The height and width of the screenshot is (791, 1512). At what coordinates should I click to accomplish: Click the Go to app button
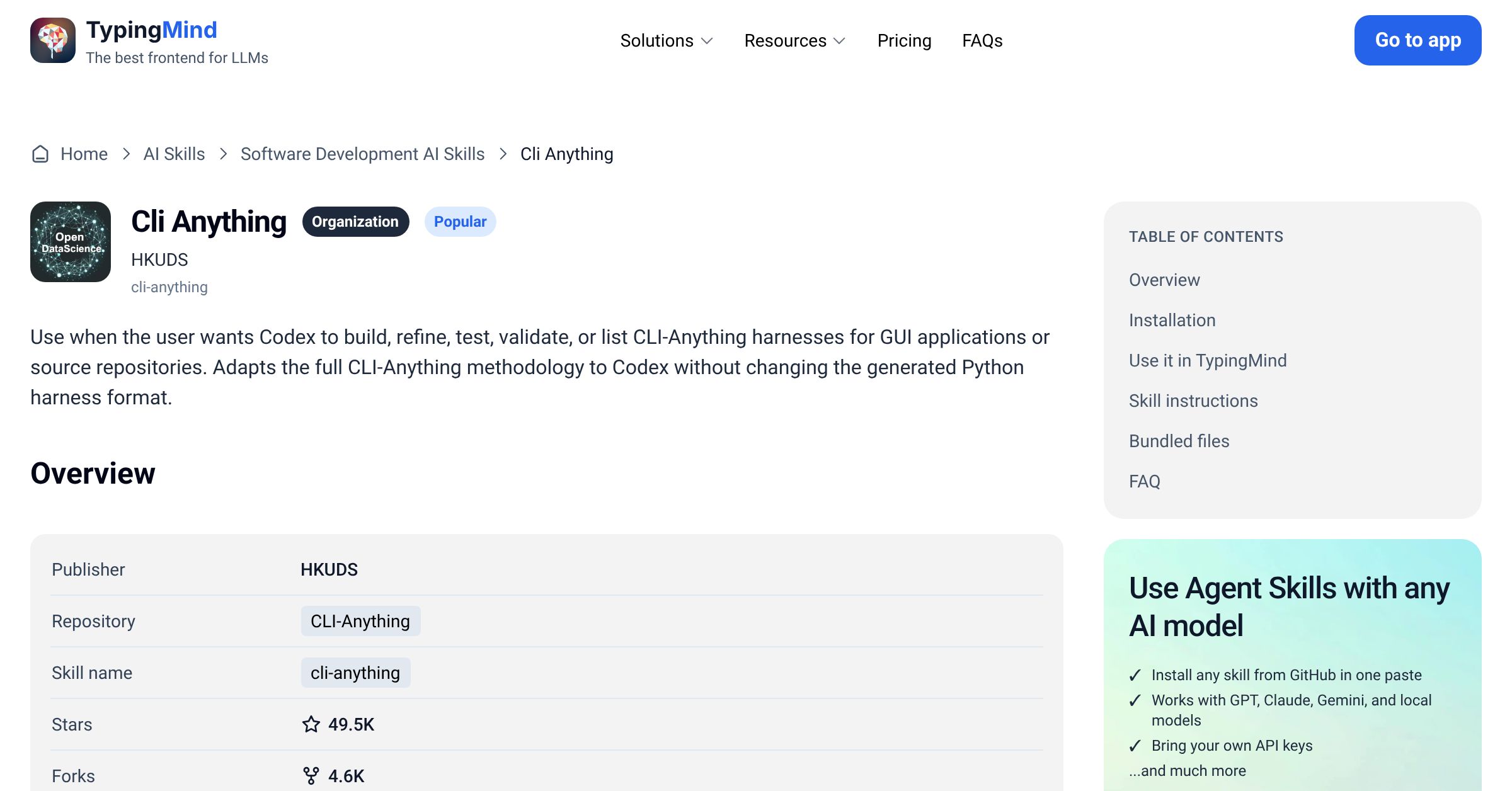click(x=1417, y=40)
